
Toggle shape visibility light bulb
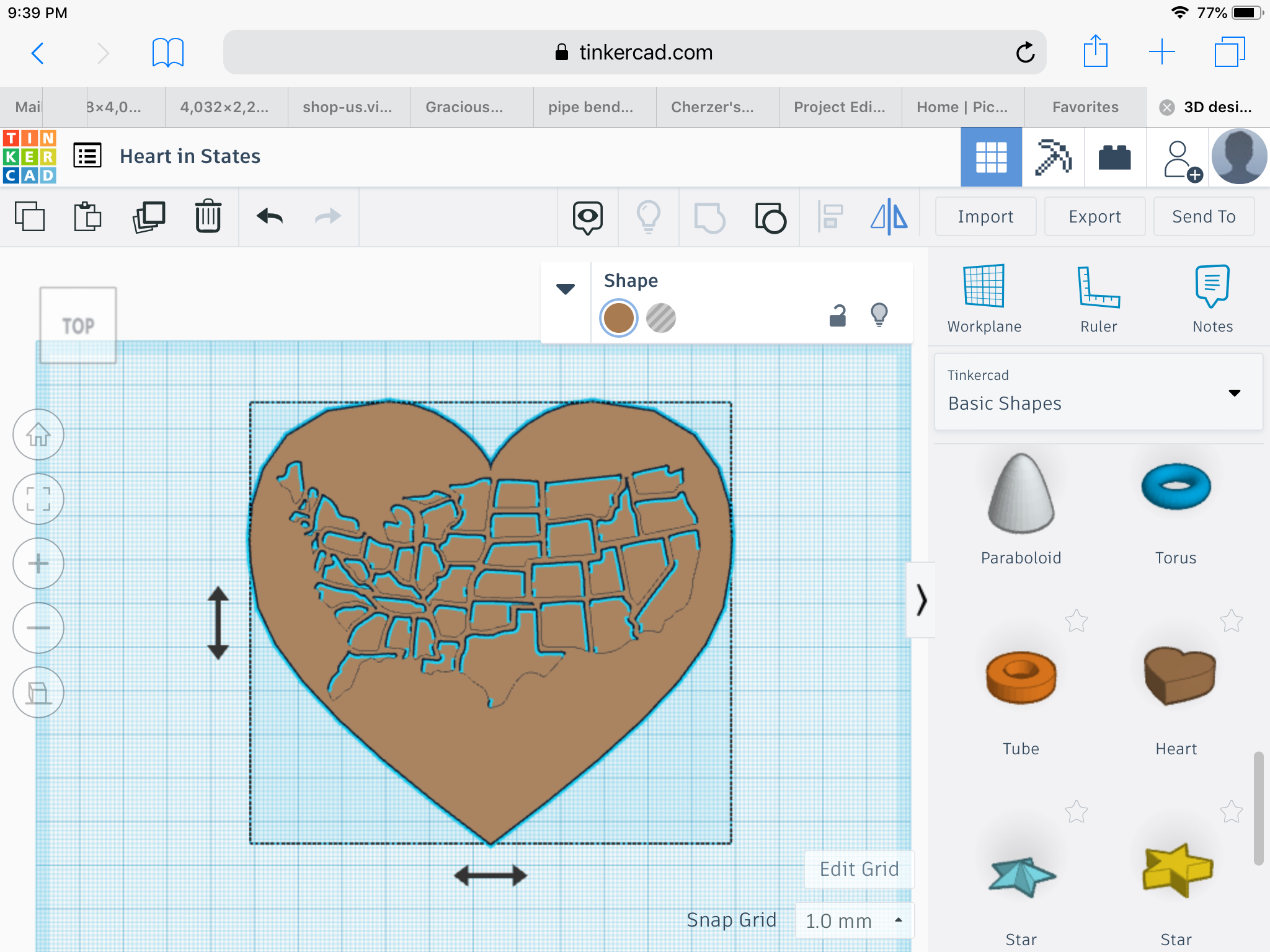click(879, 315)
